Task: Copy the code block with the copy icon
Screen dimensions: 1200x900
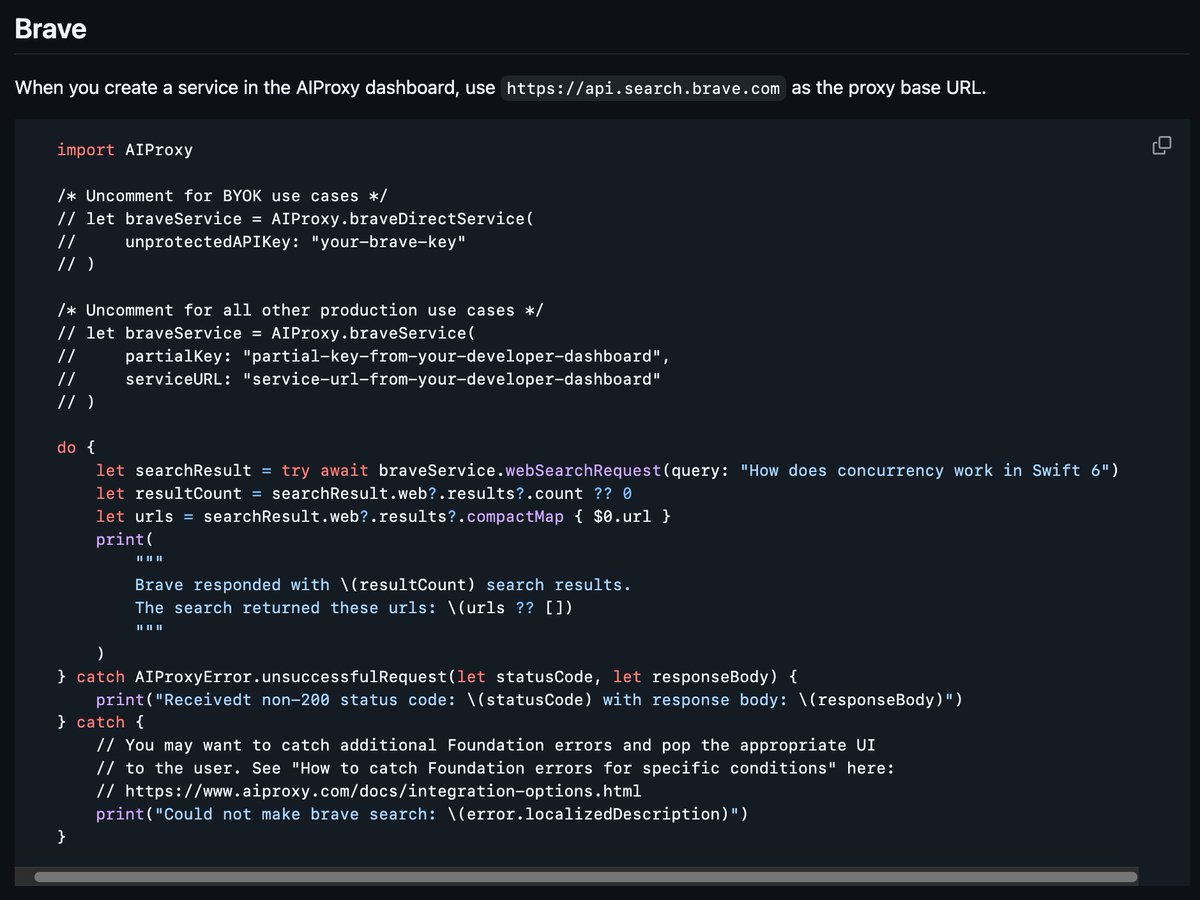Action: point(1162,146)
